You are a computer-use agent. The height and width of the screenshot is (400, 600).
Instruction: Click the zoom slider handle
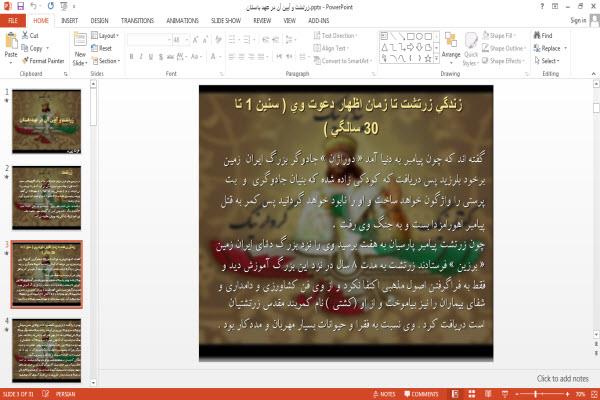(x=536, y=394)
